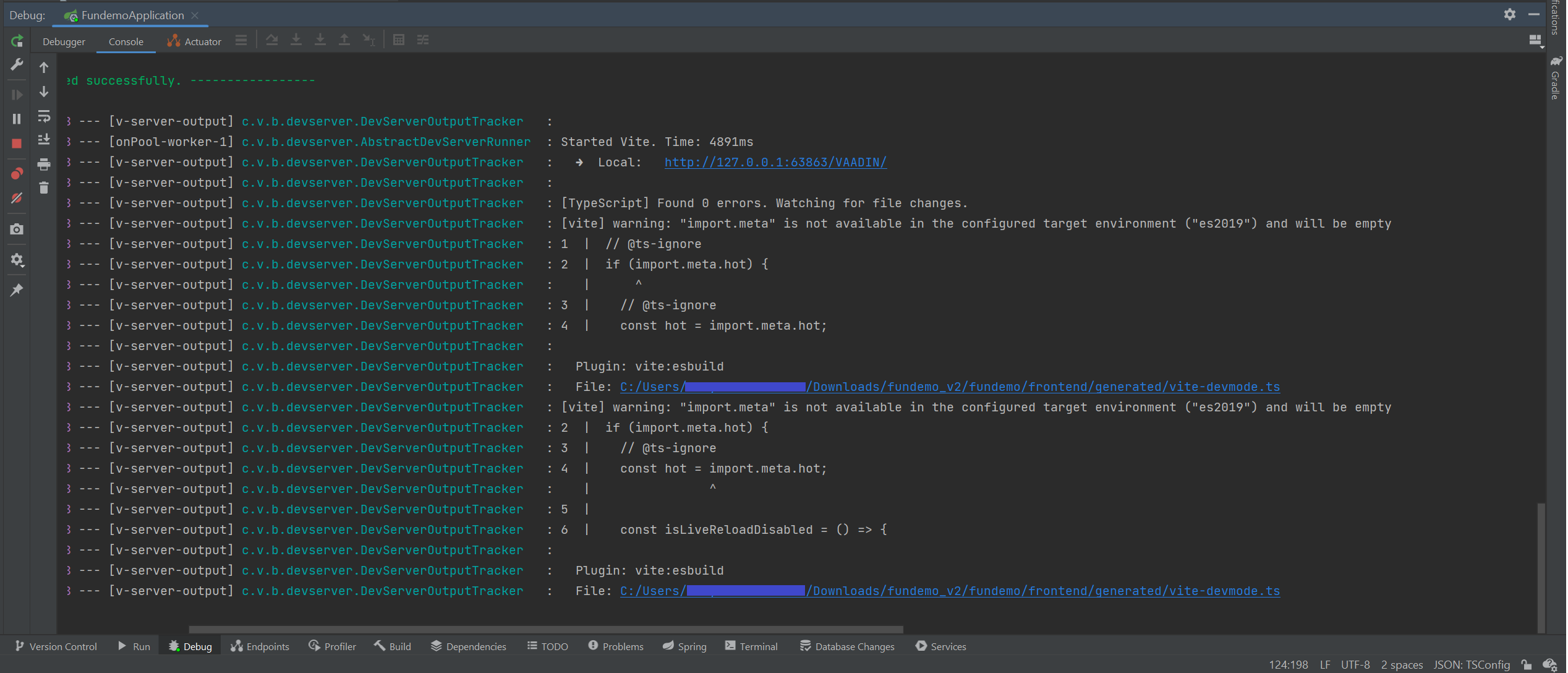Open Spring tool window

coord(684,646)
